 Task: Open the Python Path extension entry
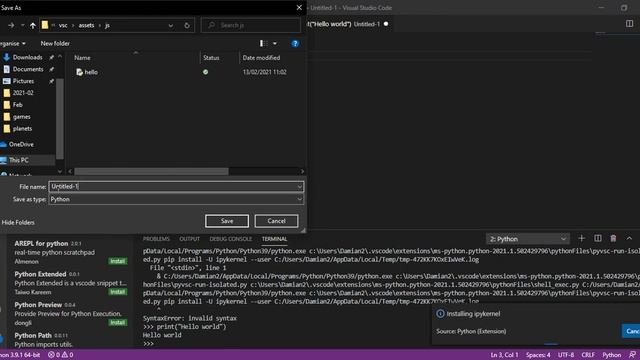coord(69,340)
